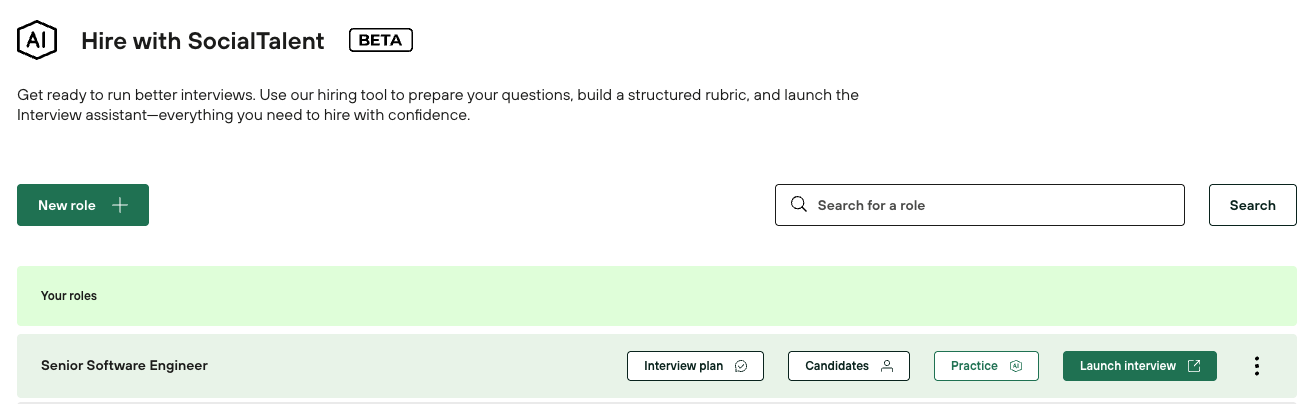Click the checkmark icon on Interview plan
1315x404 pixels.
(741, 366)
